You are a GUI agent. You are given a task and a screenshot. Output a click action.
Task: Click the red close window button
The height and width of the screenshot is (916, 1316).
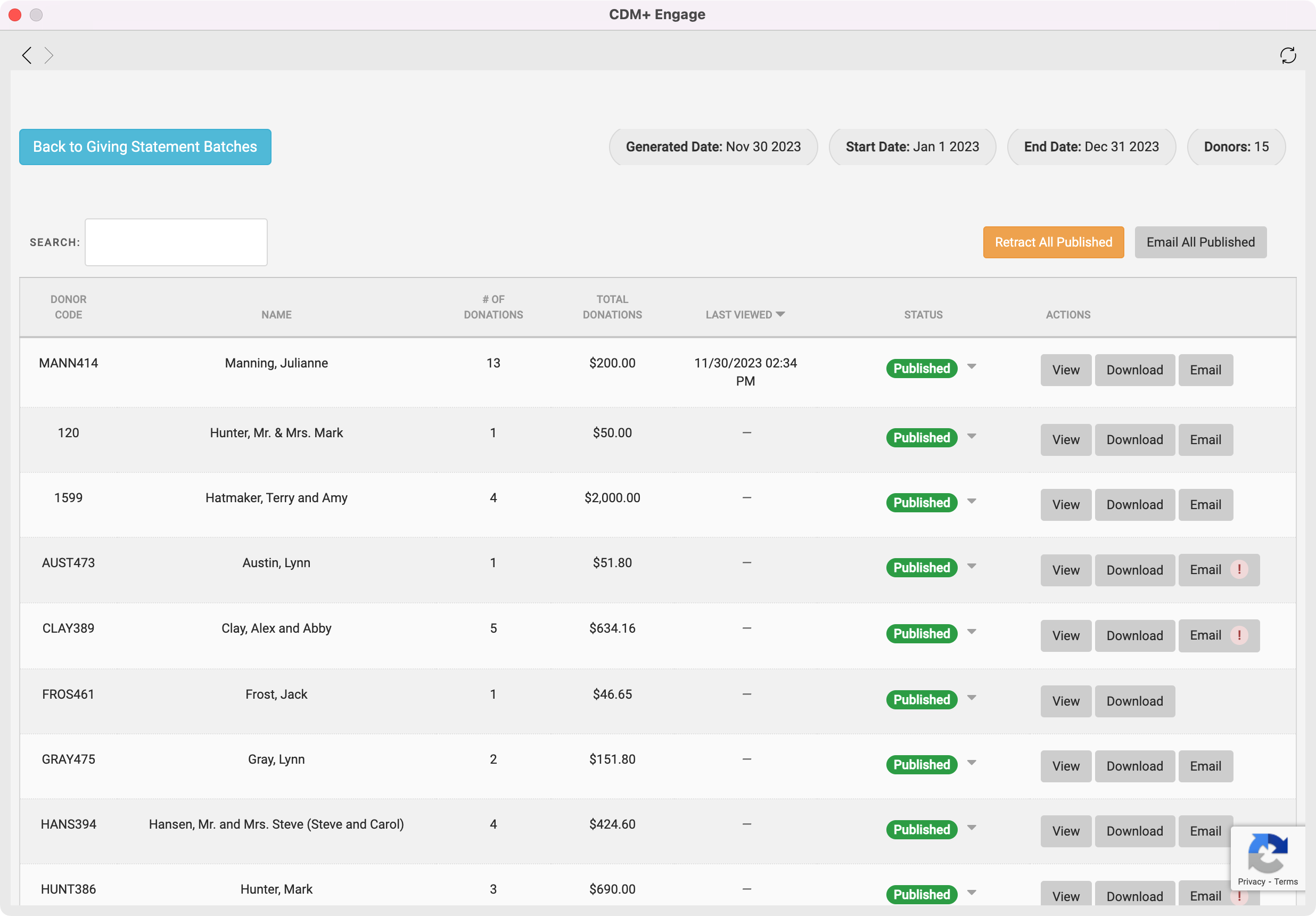point(15,15)
